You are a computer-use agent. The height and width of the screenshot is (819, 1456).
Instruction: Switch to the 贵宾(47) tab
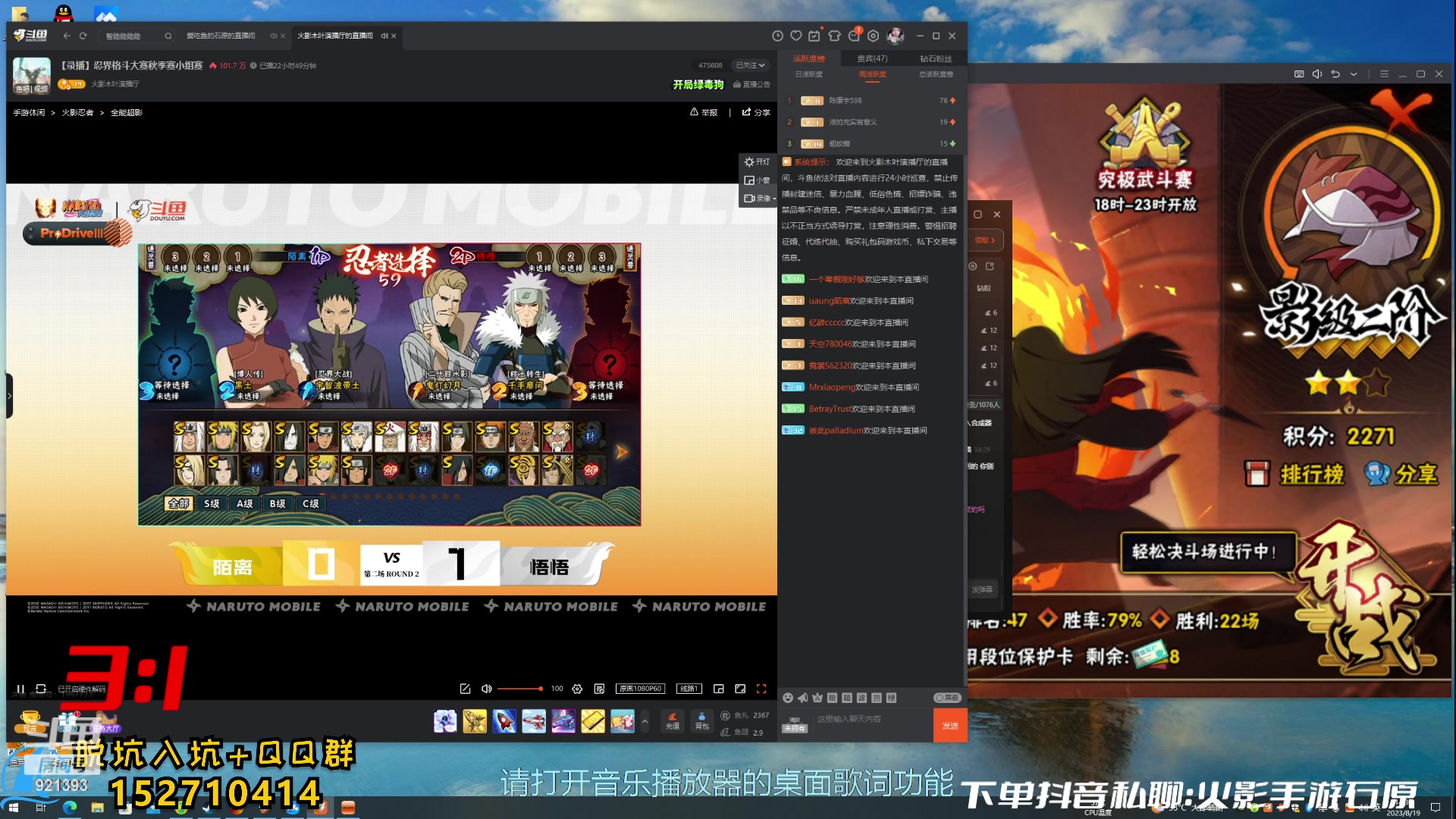coord(872,58)
